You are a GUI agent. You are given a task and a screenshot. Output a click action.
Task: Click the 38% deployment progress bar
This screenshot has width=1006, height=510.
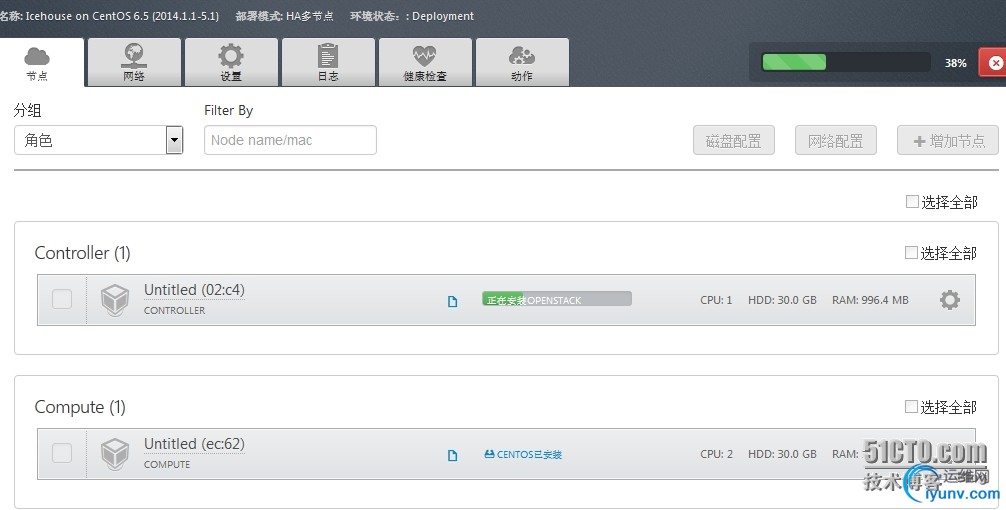tap(846, 62)
